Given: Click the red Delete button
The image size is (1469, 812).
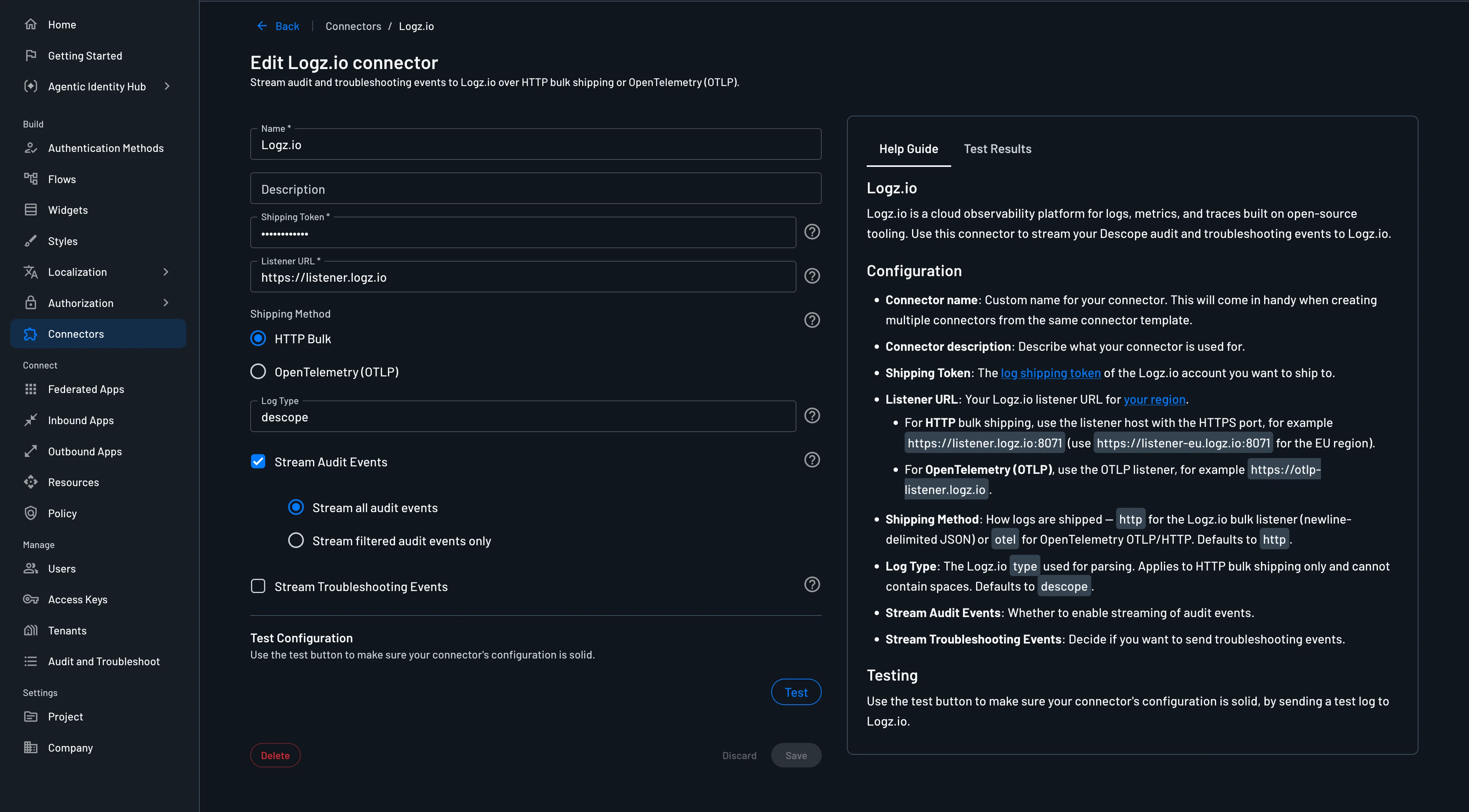Looking at the screenshot, I should 275,756.
